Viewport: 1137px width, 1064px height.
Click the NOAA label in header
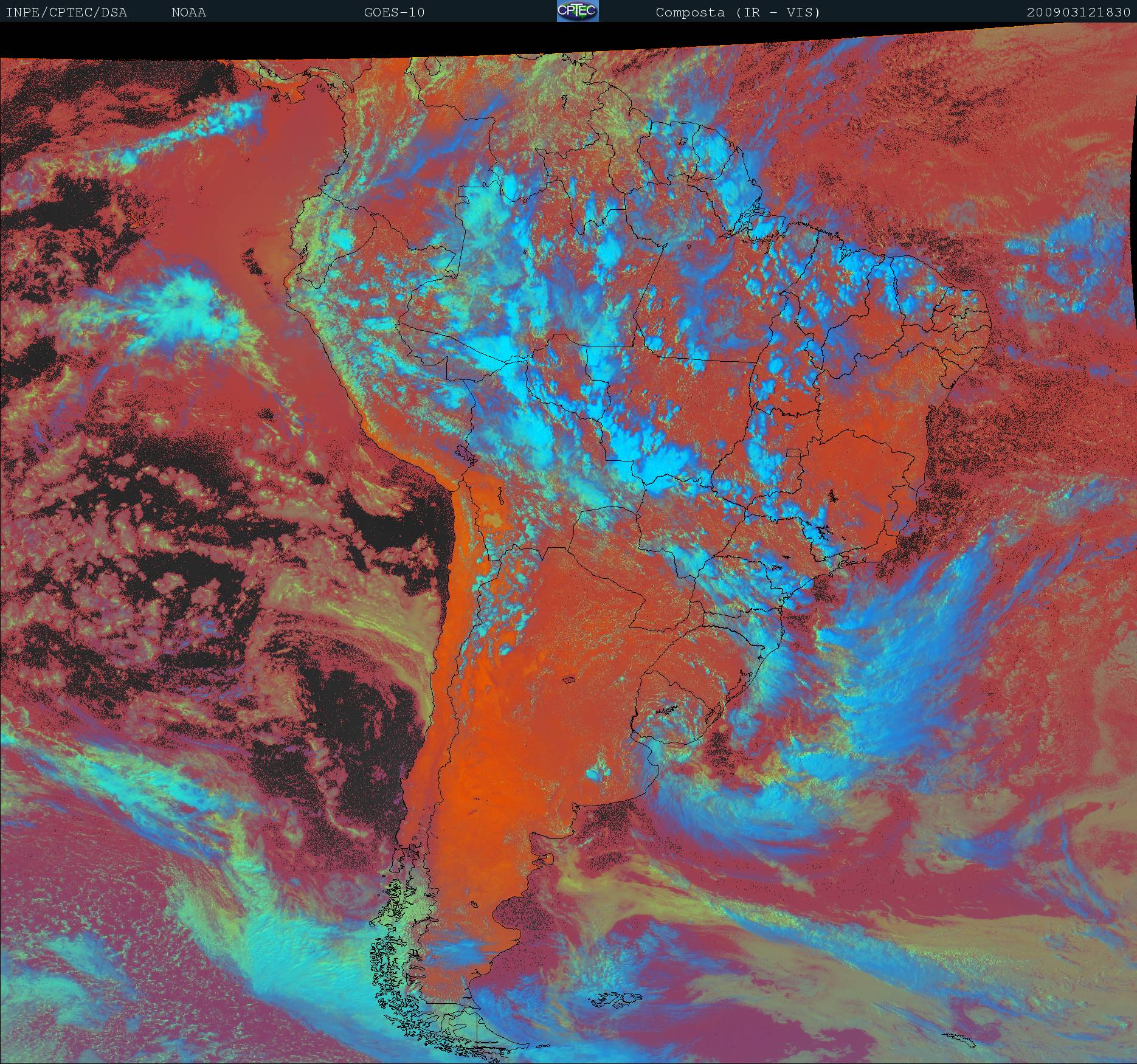pos(188,13)
